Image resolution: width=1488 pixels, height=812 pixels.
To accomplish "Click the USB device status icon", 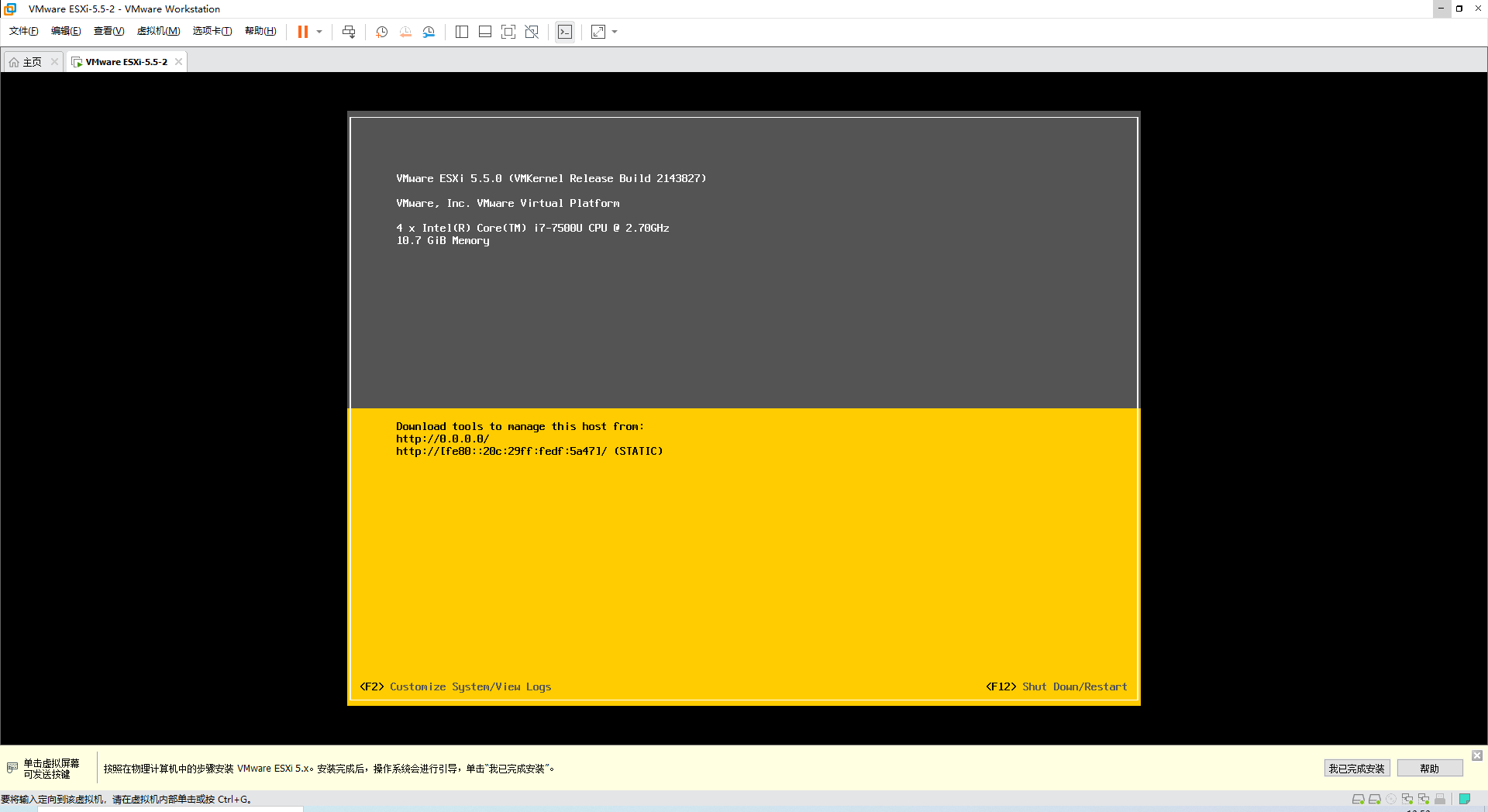I will [1440, 799].
